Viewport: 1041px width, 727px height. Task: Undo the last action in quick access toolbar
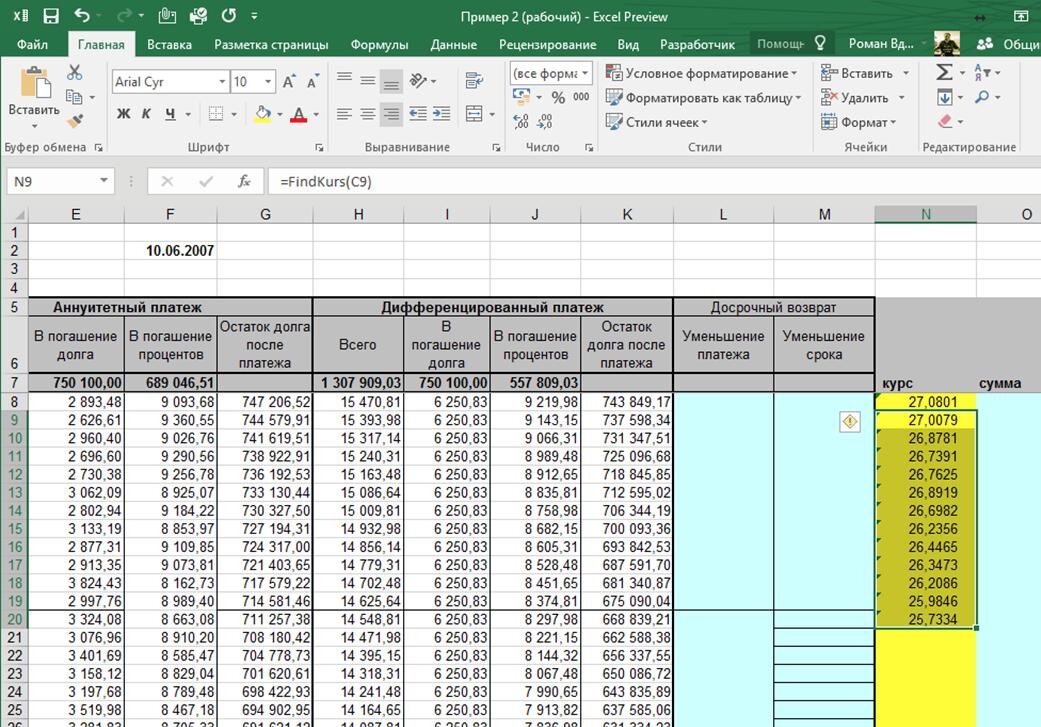(82, 15)
